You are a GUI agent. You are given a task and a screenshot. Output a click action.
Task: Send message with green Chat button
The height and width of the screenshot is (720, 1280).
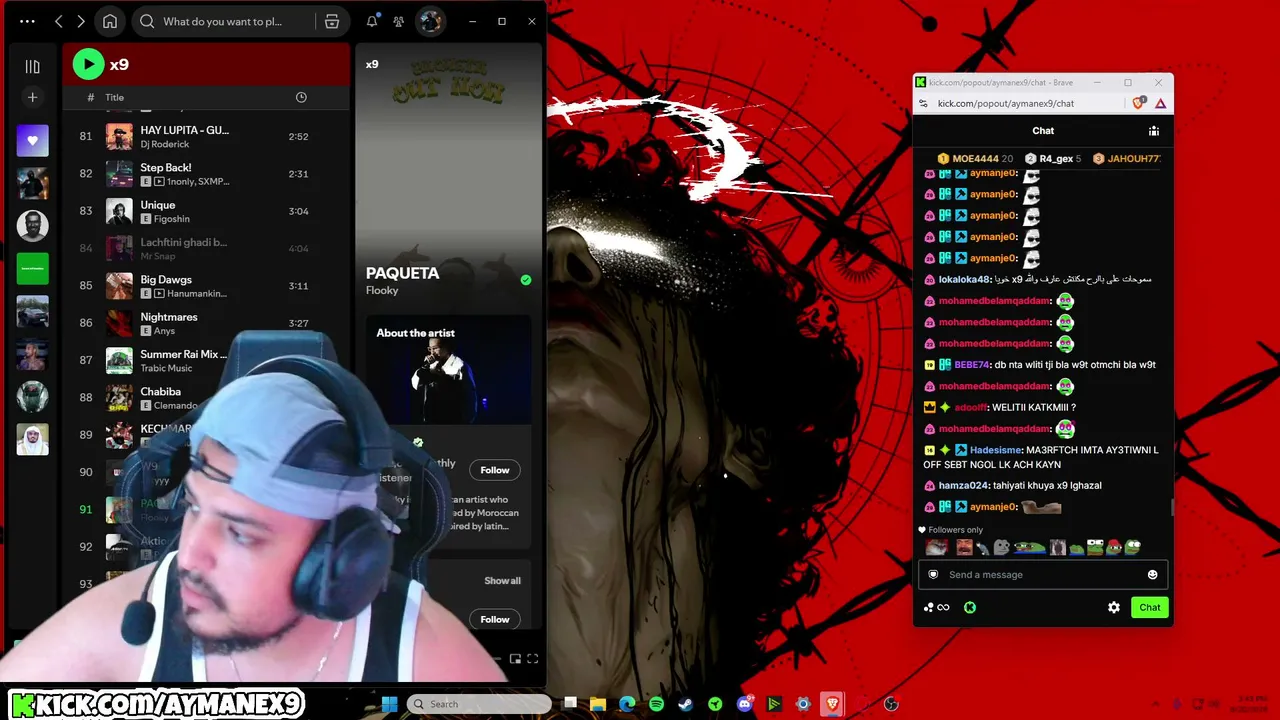(1150, 608)
